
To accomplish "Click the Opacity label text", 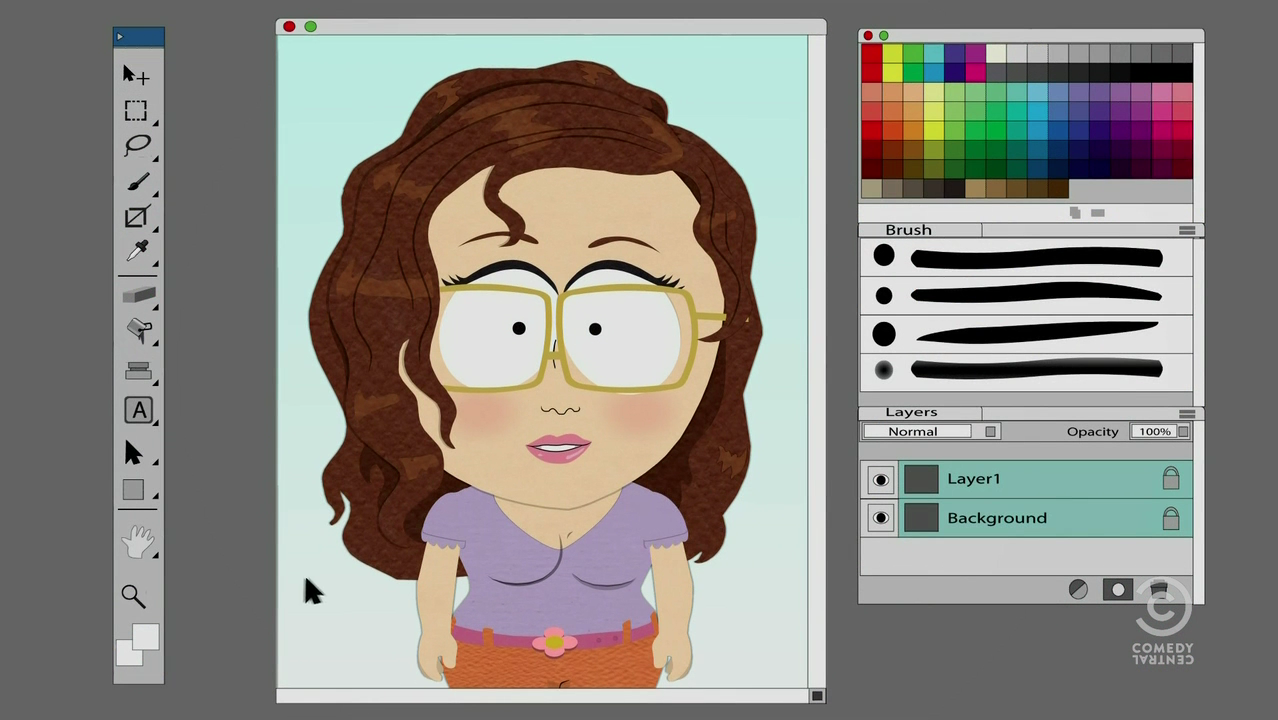I will click(1092, 432).
